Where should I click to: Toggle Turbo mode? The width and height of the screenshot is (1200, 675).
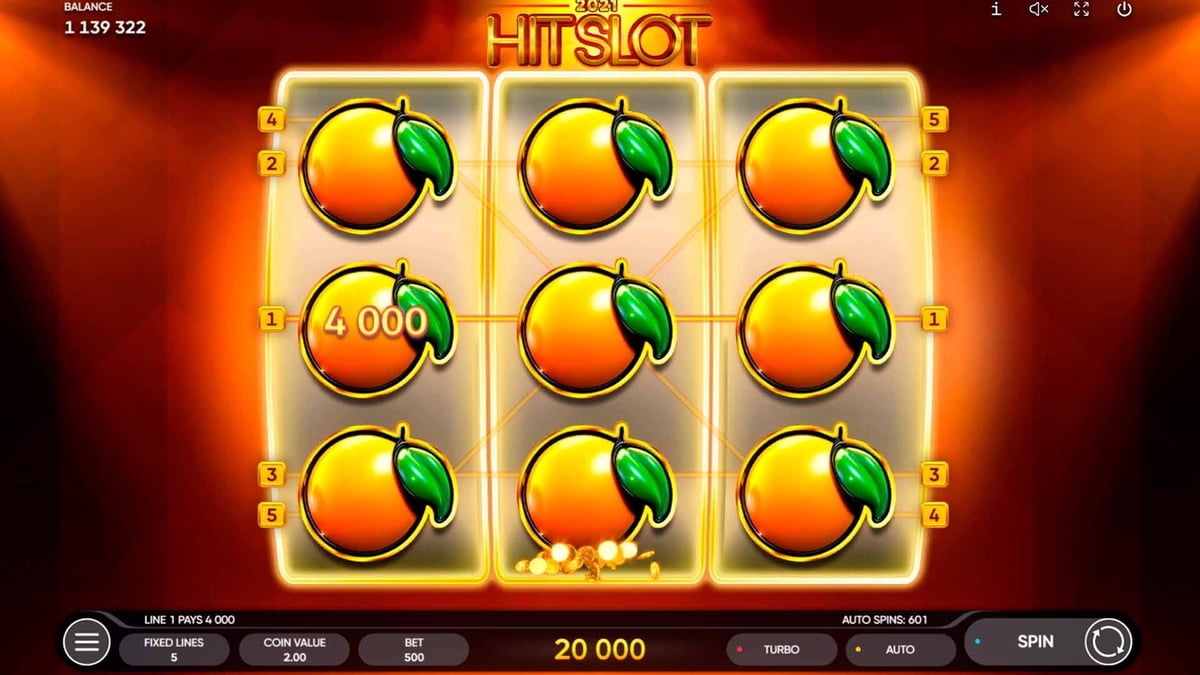pos(781,649)
